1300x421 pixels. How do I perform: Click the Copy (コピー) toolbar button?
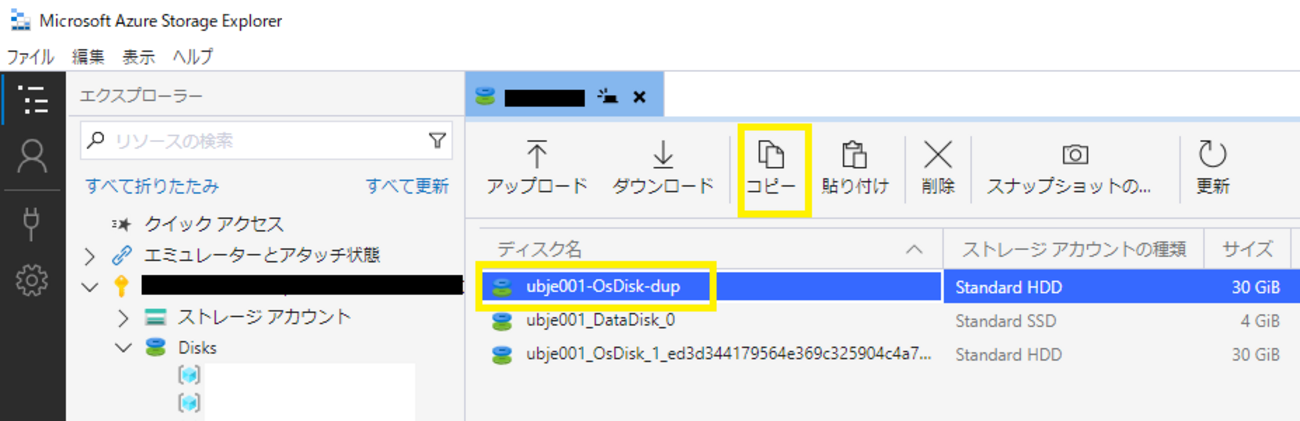pos(771,167)
